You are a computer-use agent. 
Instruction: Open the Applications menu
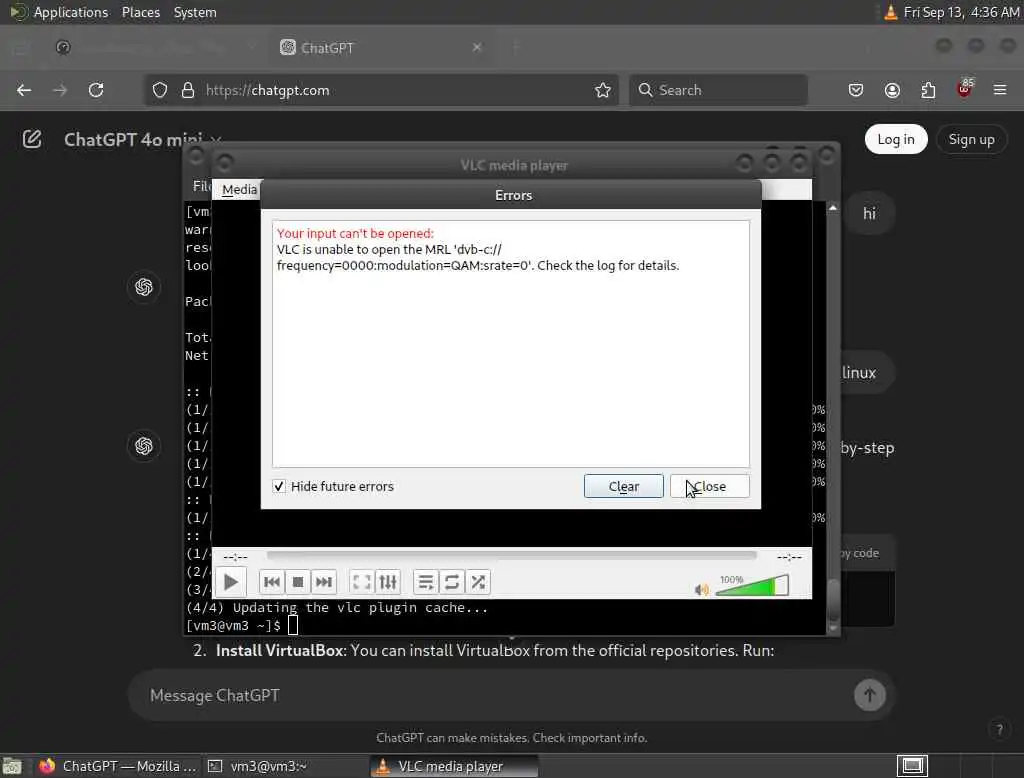(x=71, y=12)
